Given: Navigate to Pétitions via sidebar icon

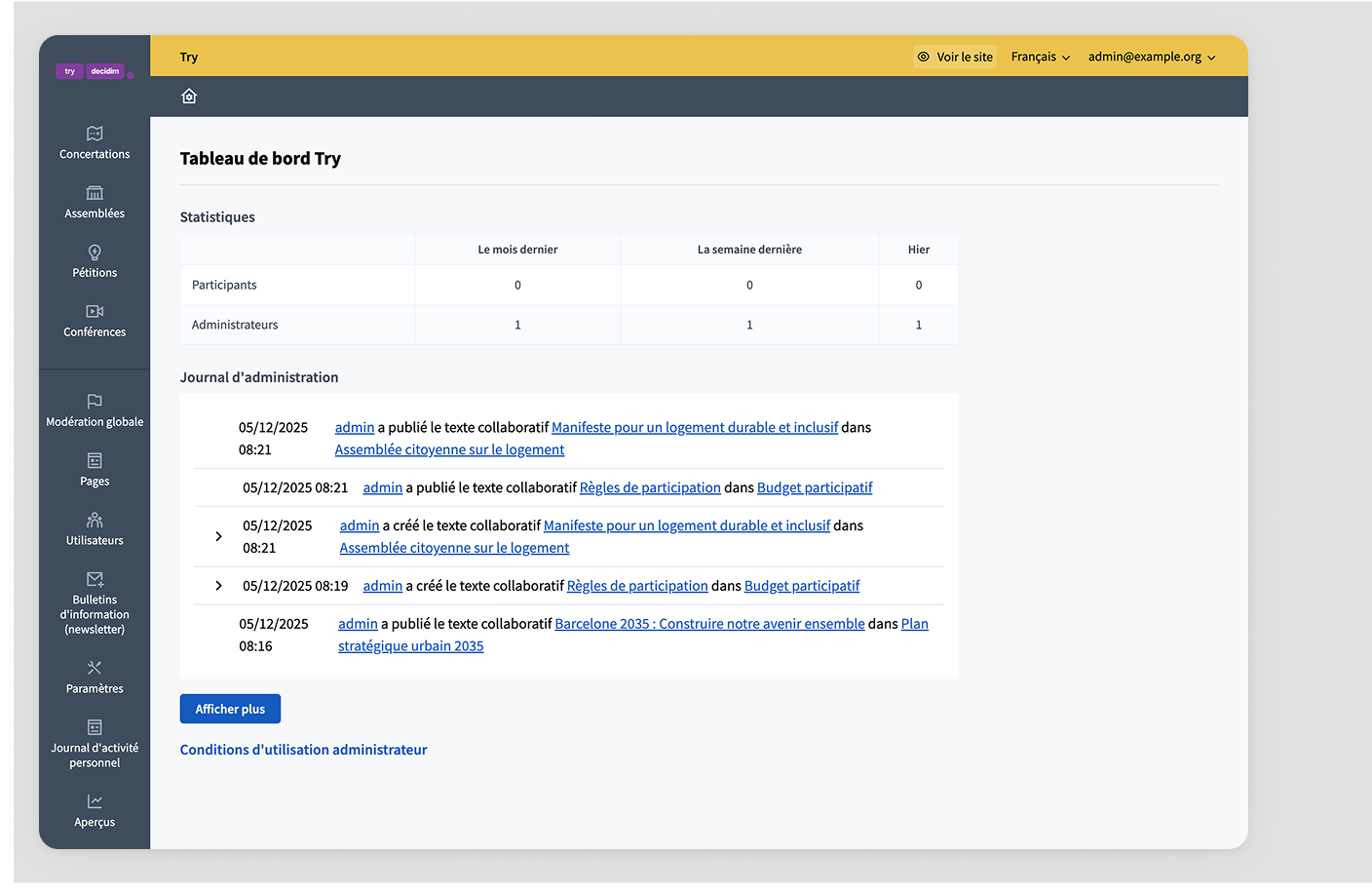Looking at the screenshot, I should point(94,261).
